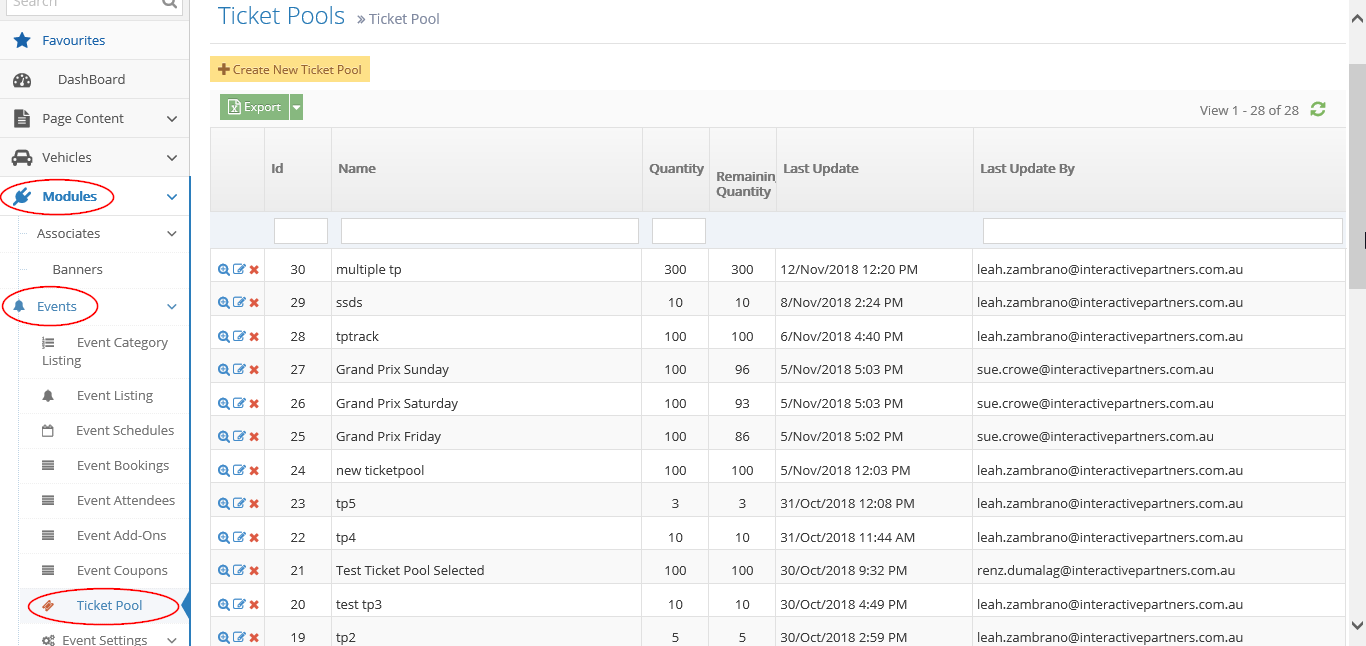The height and width of the screenshot is (646, 1366).
Task: Click delete icon for 'tptrack' row
Action: 254,337
